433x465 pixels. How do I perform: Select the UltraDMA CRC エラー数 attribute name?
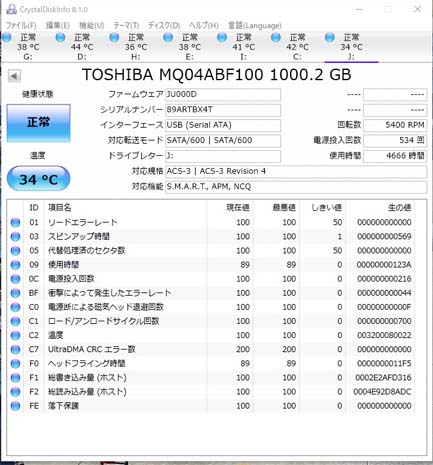[x=92, y=349]
